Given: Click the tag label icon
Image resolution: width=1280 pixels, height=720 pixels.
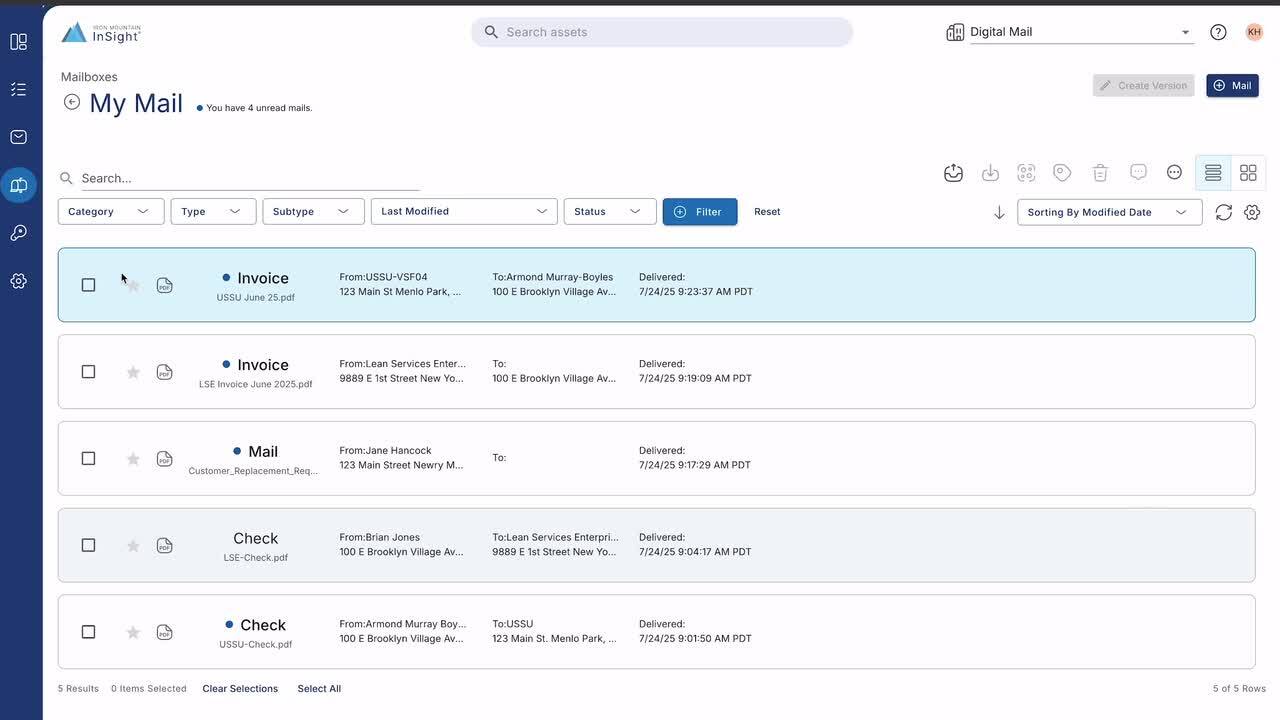Looking at the screenshot, I should coord(1062,173).
